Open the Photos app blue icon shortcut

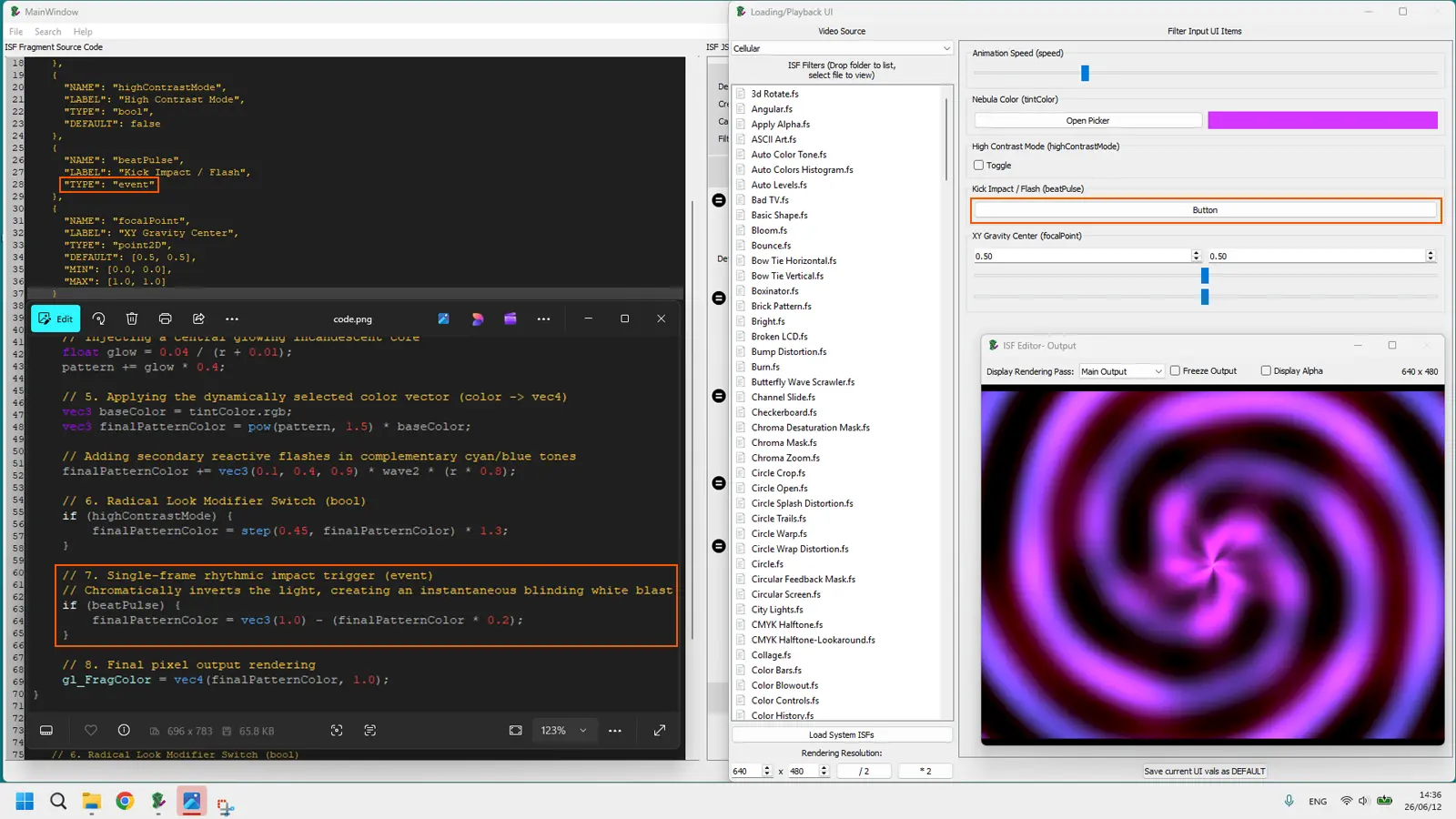point(443,319)
